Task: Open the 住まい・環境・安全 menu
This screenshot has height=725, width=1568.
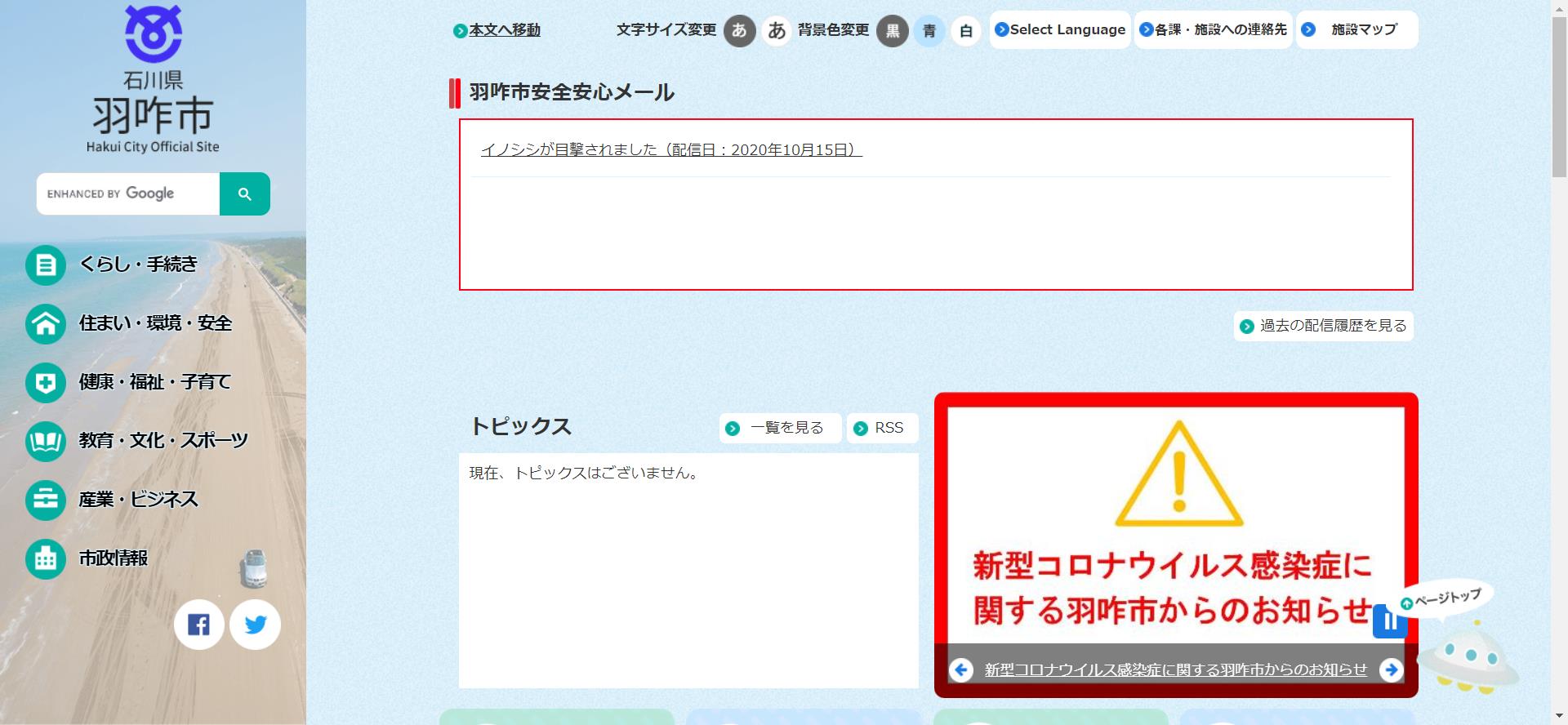Action: click(155, 323)
